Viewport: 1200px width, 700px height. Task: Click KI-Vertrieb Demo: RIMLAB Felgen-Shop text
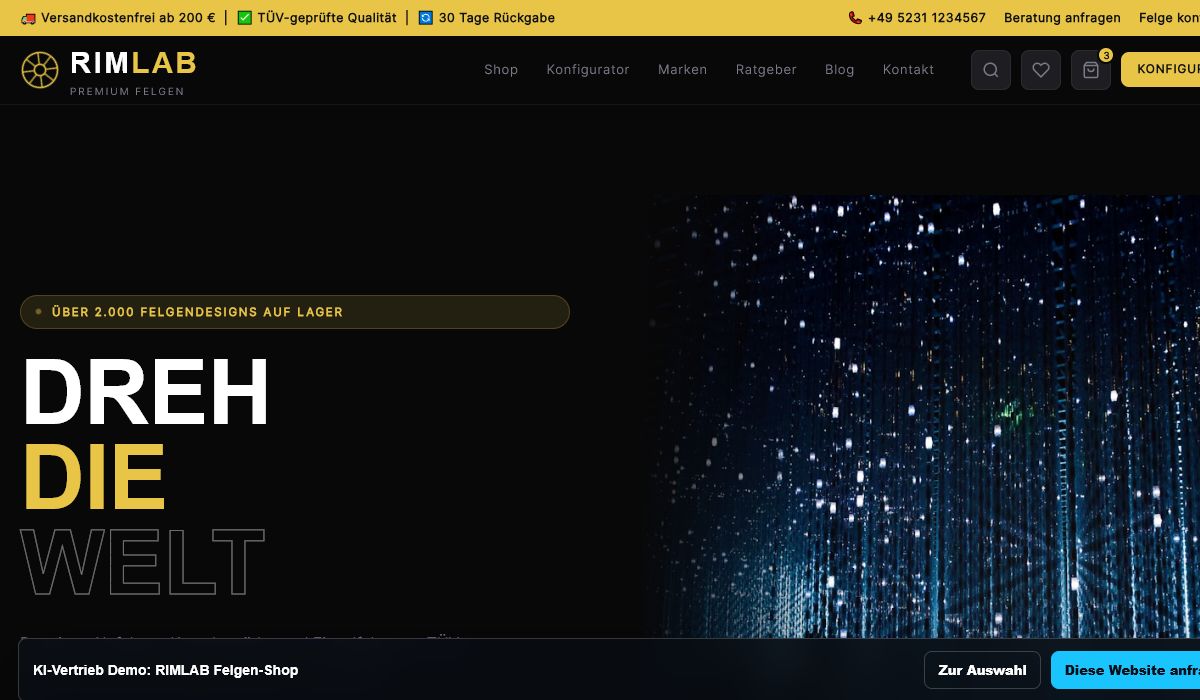166,670
